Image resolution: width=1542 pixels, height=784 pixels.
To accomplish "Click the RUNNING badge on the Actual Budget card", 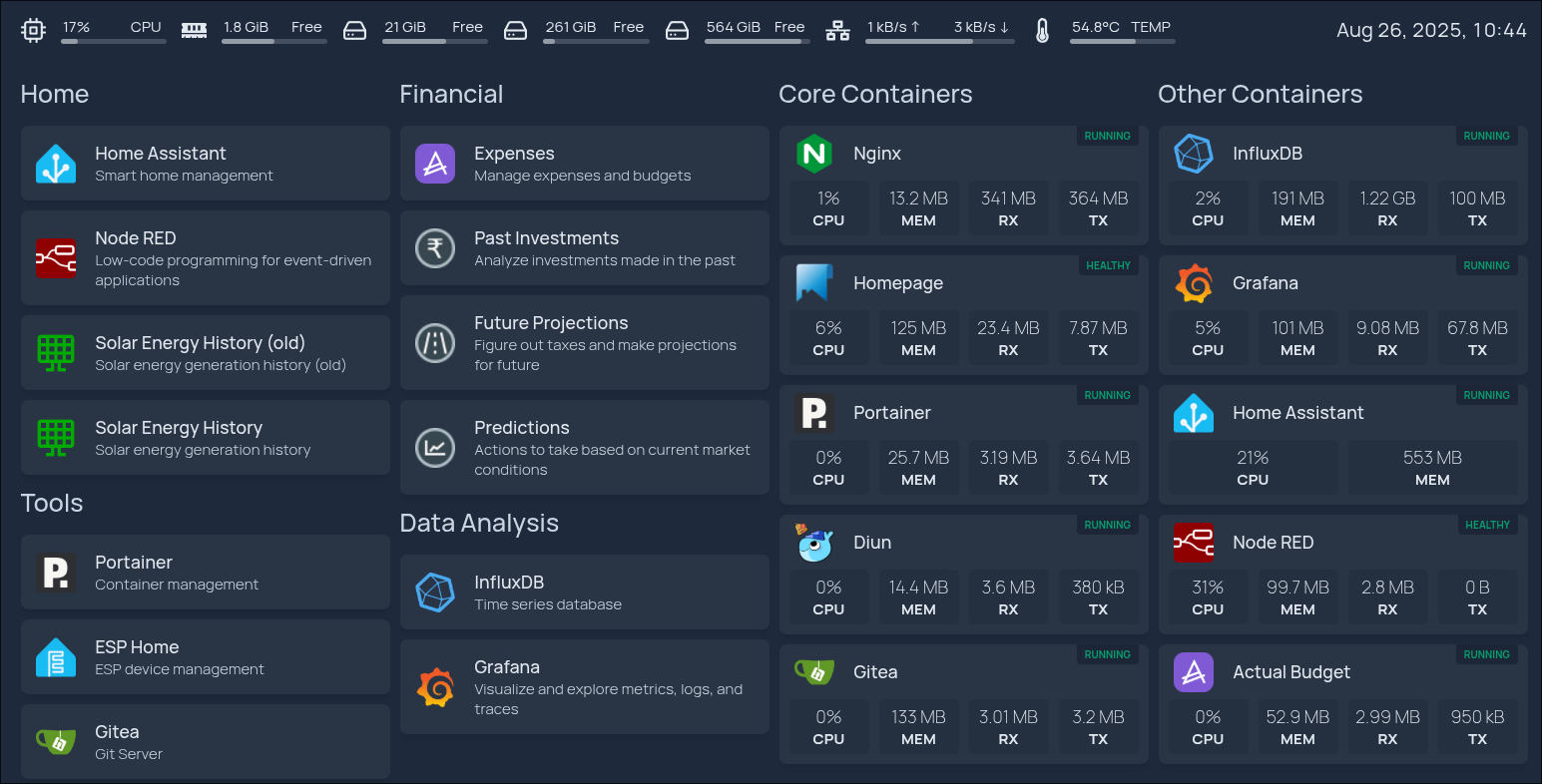I will [x=1487, y=654].
